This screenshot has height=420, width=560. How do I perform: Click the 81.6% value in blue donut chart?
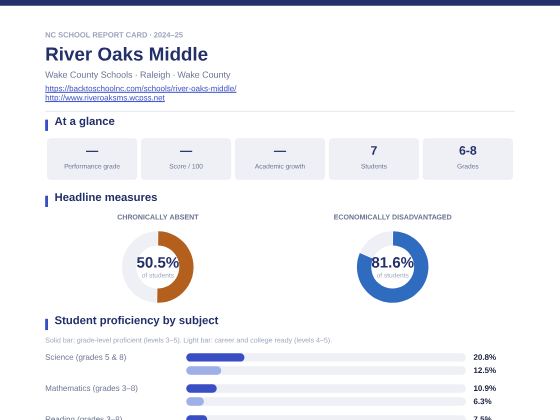pyautogui.click(x=392, y=262)
